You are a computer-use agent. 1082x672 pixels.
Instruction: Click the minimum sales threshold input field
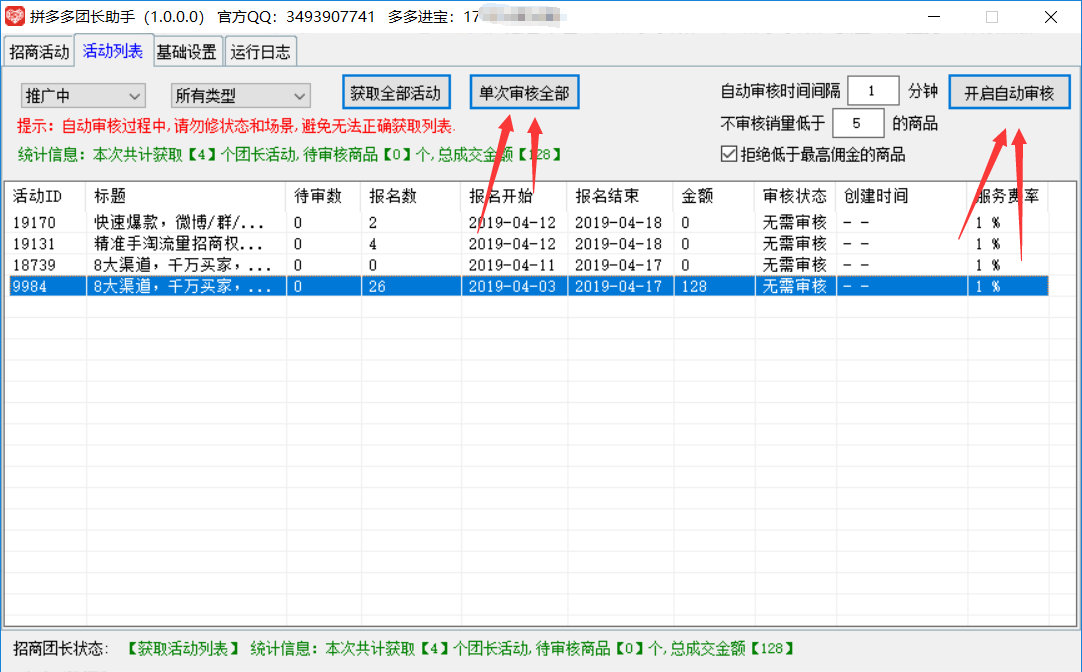(858, 124)
